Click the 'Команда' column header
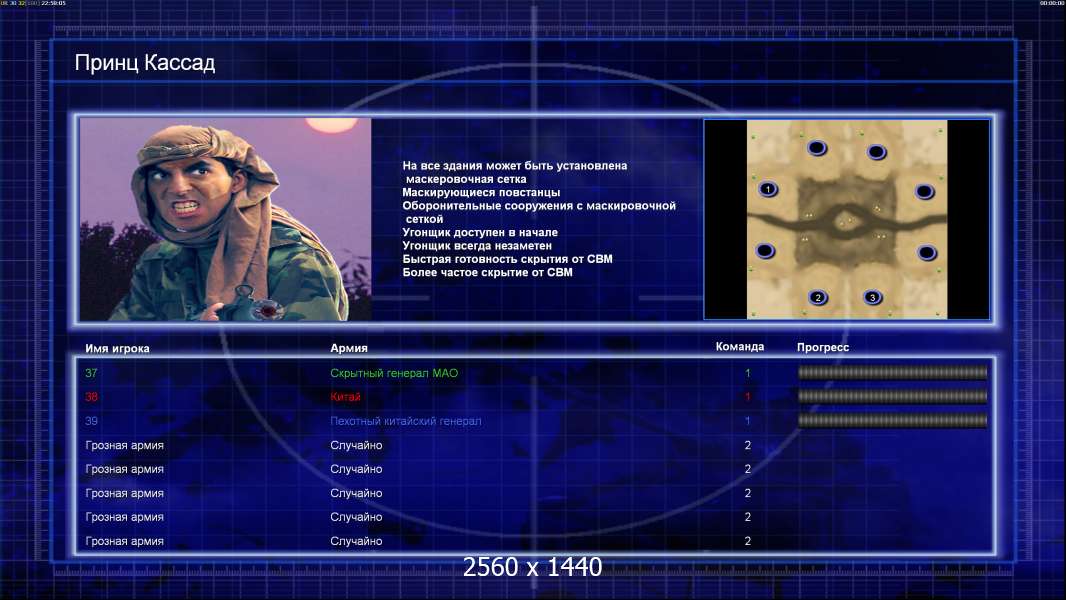Image resolution: width=1066 pixels, height=600 pixels. coord(740,347)
